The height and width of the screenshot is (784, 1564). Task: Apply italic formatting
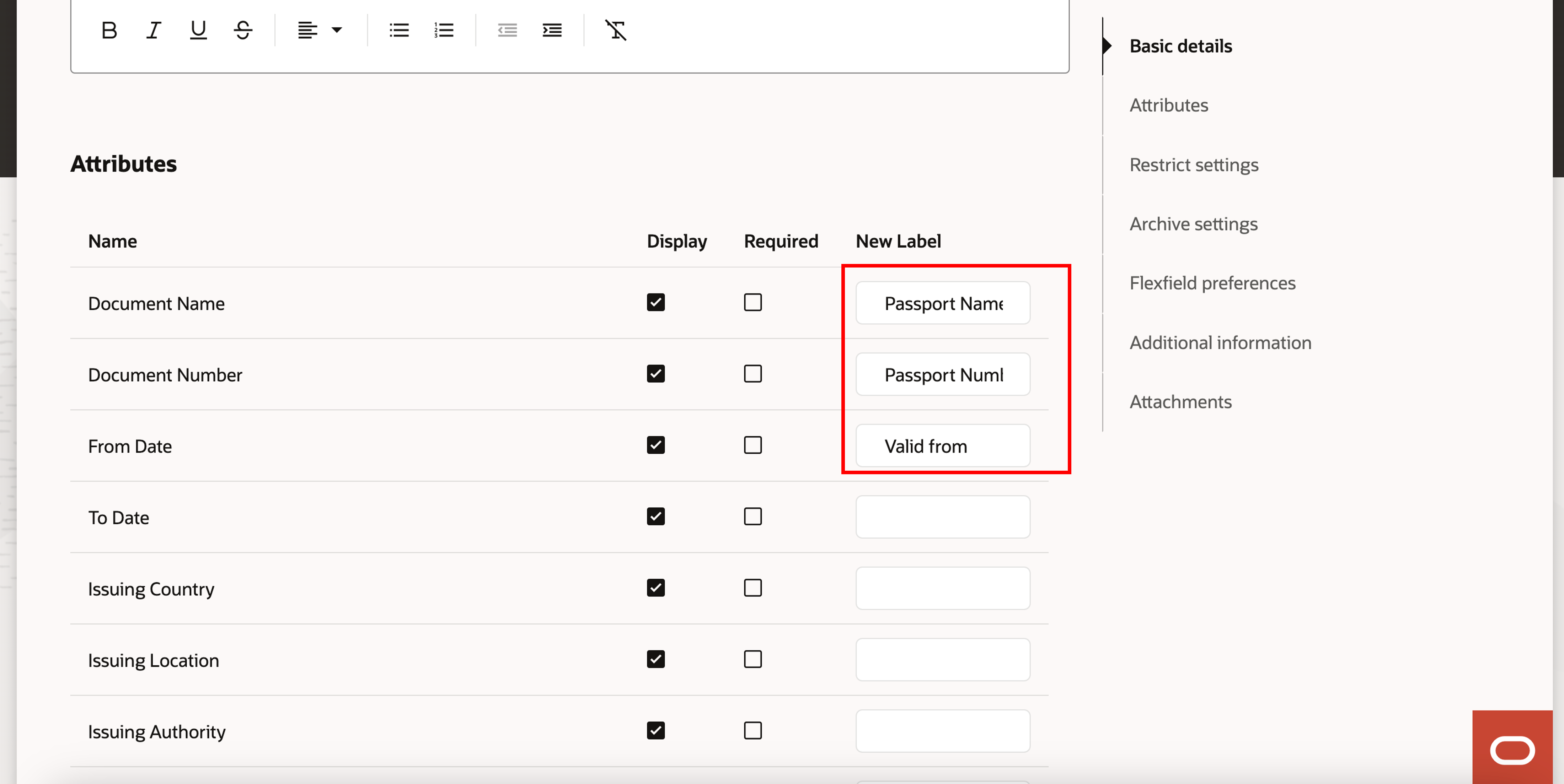click(x=154, y=30)
